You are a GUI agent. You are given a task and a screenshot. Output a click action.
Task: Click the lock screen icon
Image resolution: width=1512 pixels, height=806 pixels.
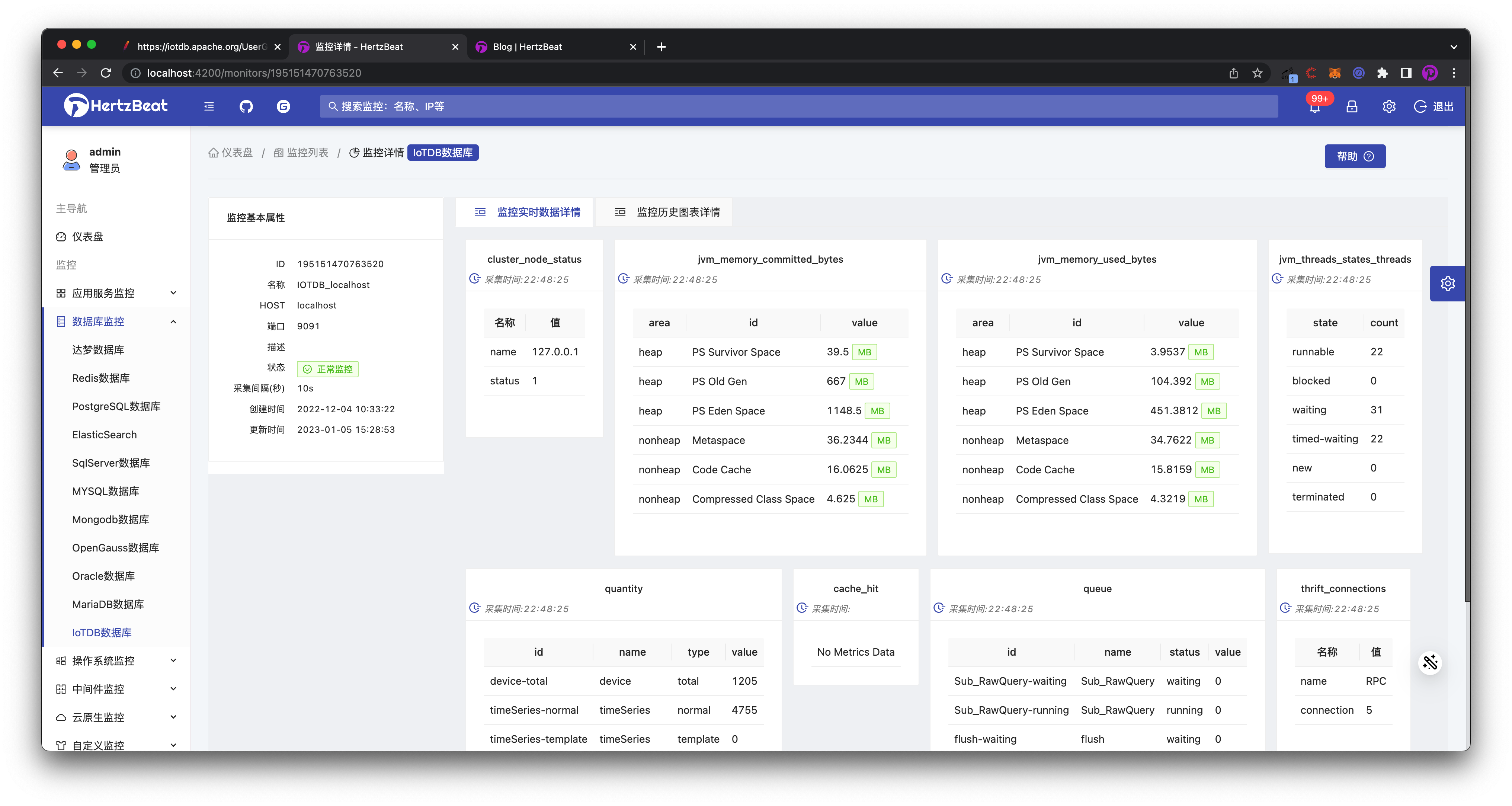[1352, 106]
